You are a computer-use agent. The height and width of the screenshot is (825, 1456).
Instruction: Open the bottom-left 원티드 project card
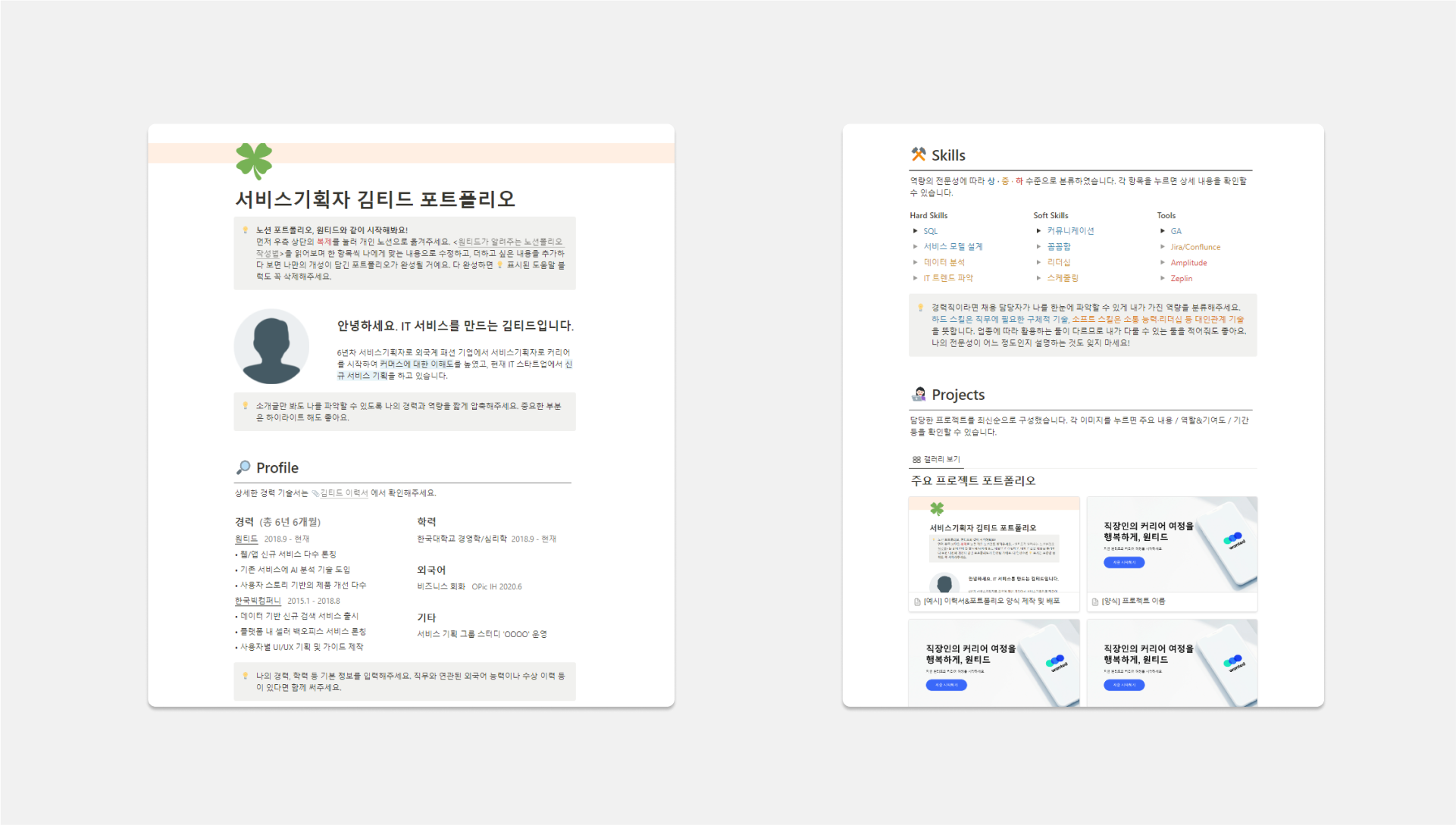(x=994, y=663)
